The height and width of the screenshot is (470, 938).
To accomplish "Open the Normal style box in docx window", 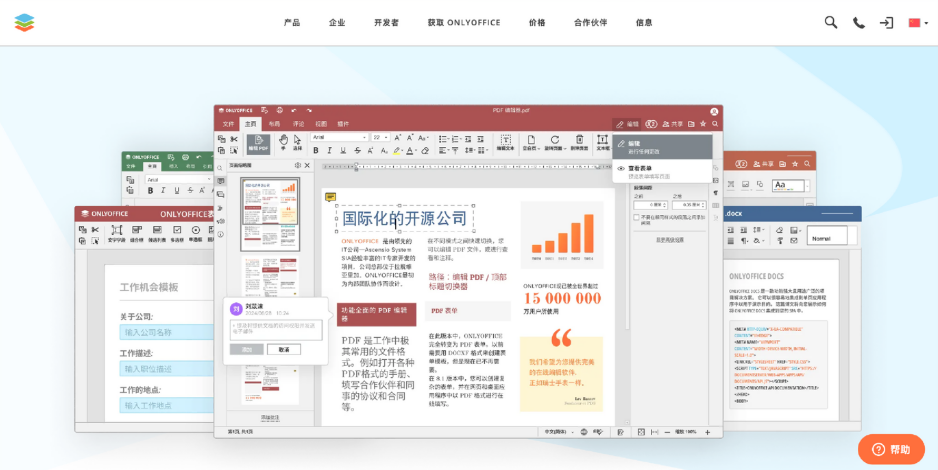I will (827, 236).
